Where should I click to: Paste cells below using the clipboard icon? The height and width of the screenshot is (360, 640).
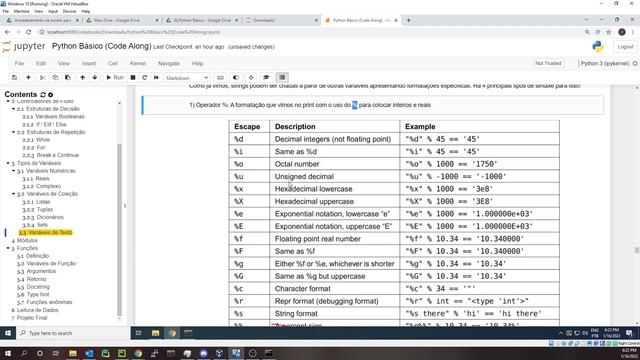tap(68, 78)
